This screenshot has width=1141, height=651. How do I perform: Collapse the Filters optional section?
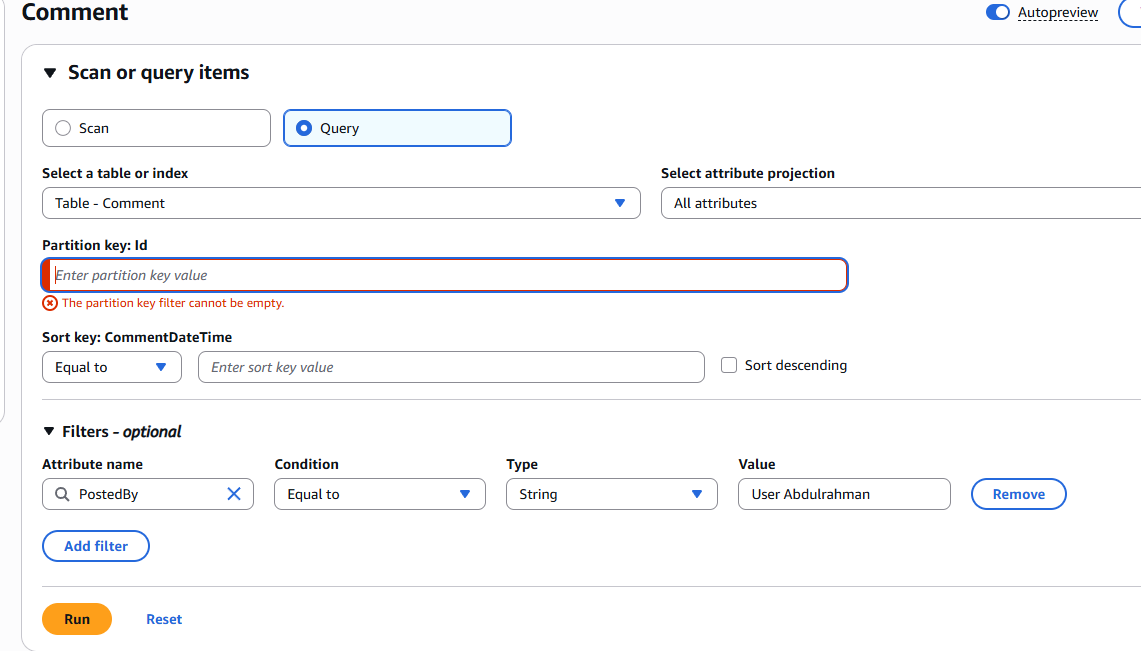click(49, 432)
